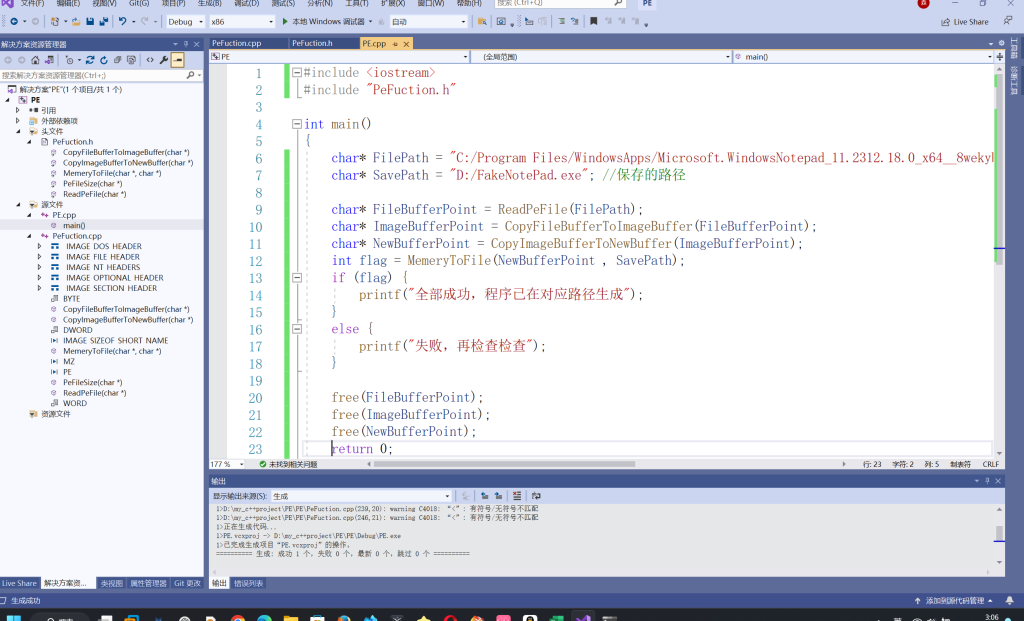Collapse the main() function code block
This screenshot has width=1024, height=621.
pyautogui.click(x=296, y=124)
